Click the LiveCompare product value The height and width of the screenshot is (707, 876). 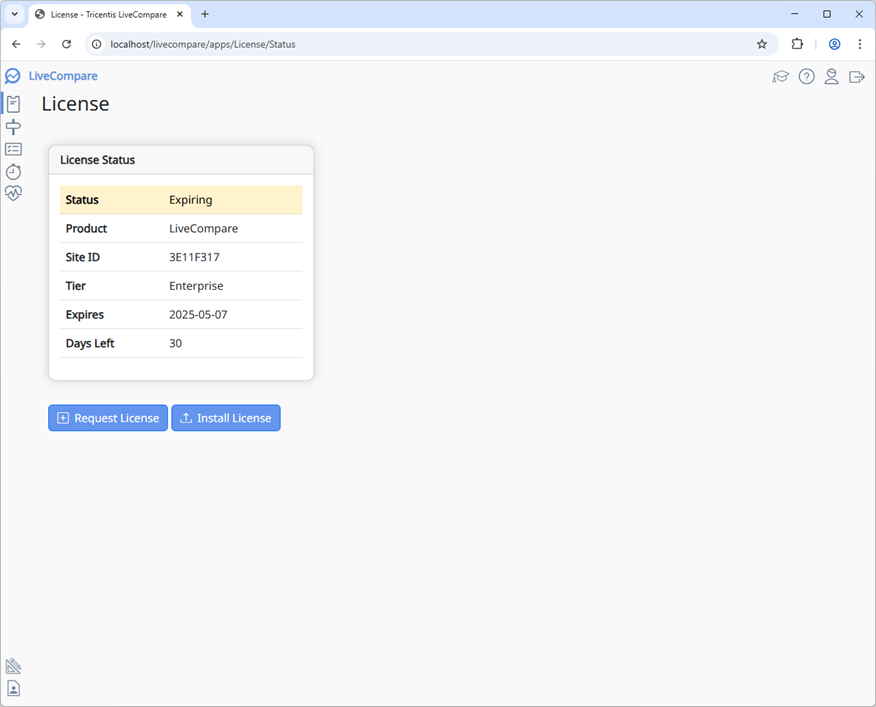coord(203,229)
